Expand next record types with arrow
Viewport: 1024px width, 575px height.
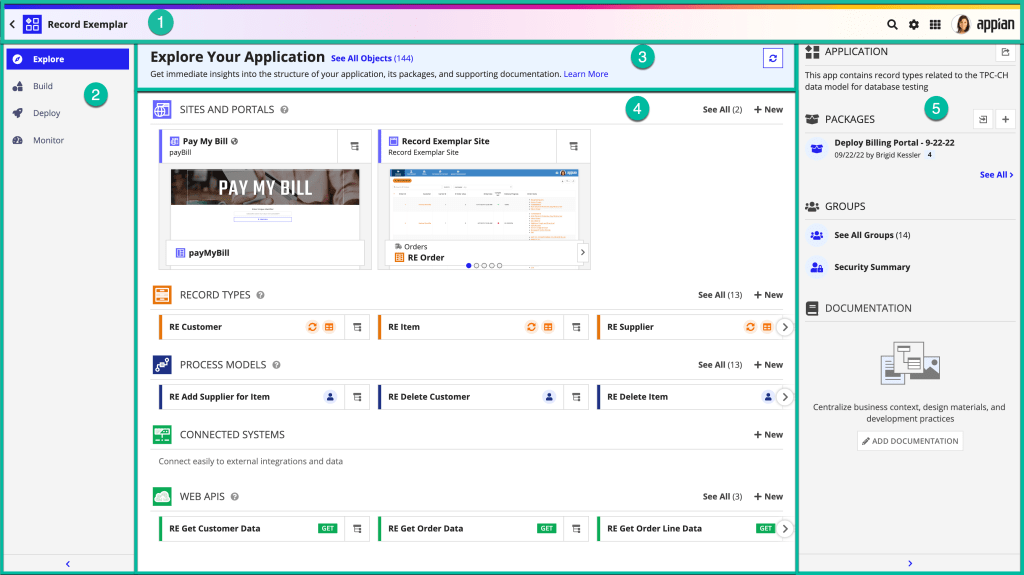(x=785, y=327)
